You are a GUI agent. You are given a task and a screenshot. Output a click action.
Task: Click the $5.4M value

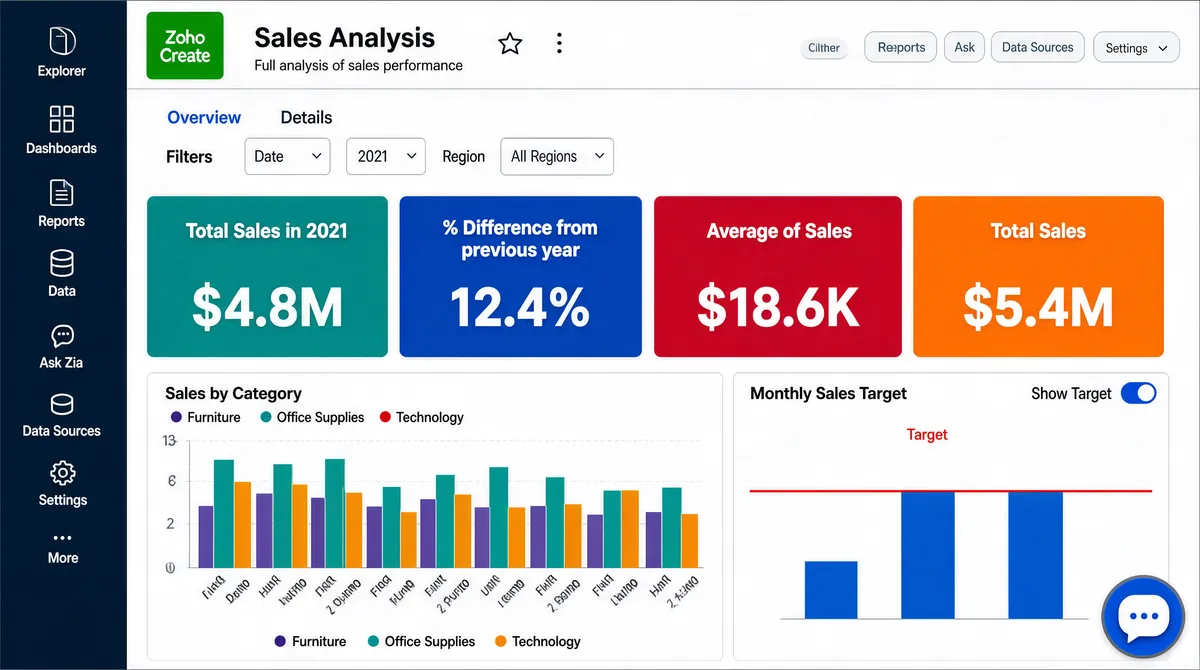coord(1039,306)
